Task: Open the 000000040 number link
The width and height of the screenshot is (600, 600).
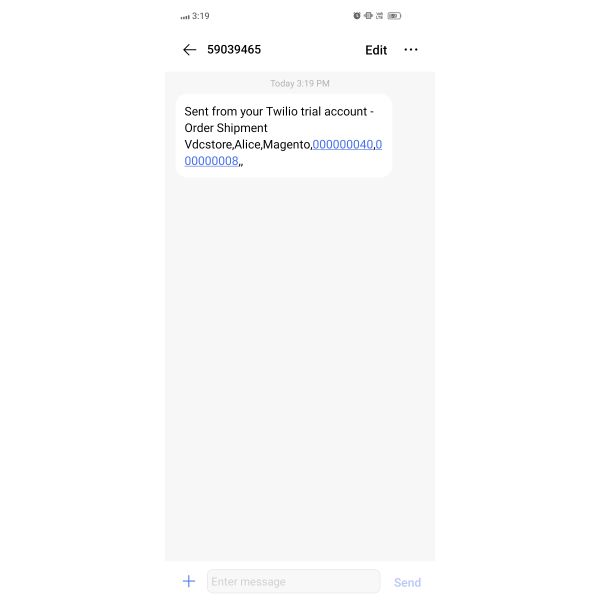Action: point(342,145)
